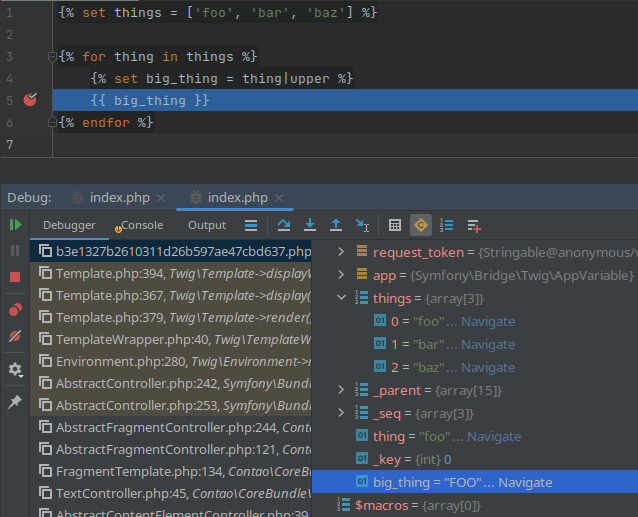Expand the request_token variable

point(341,252)
